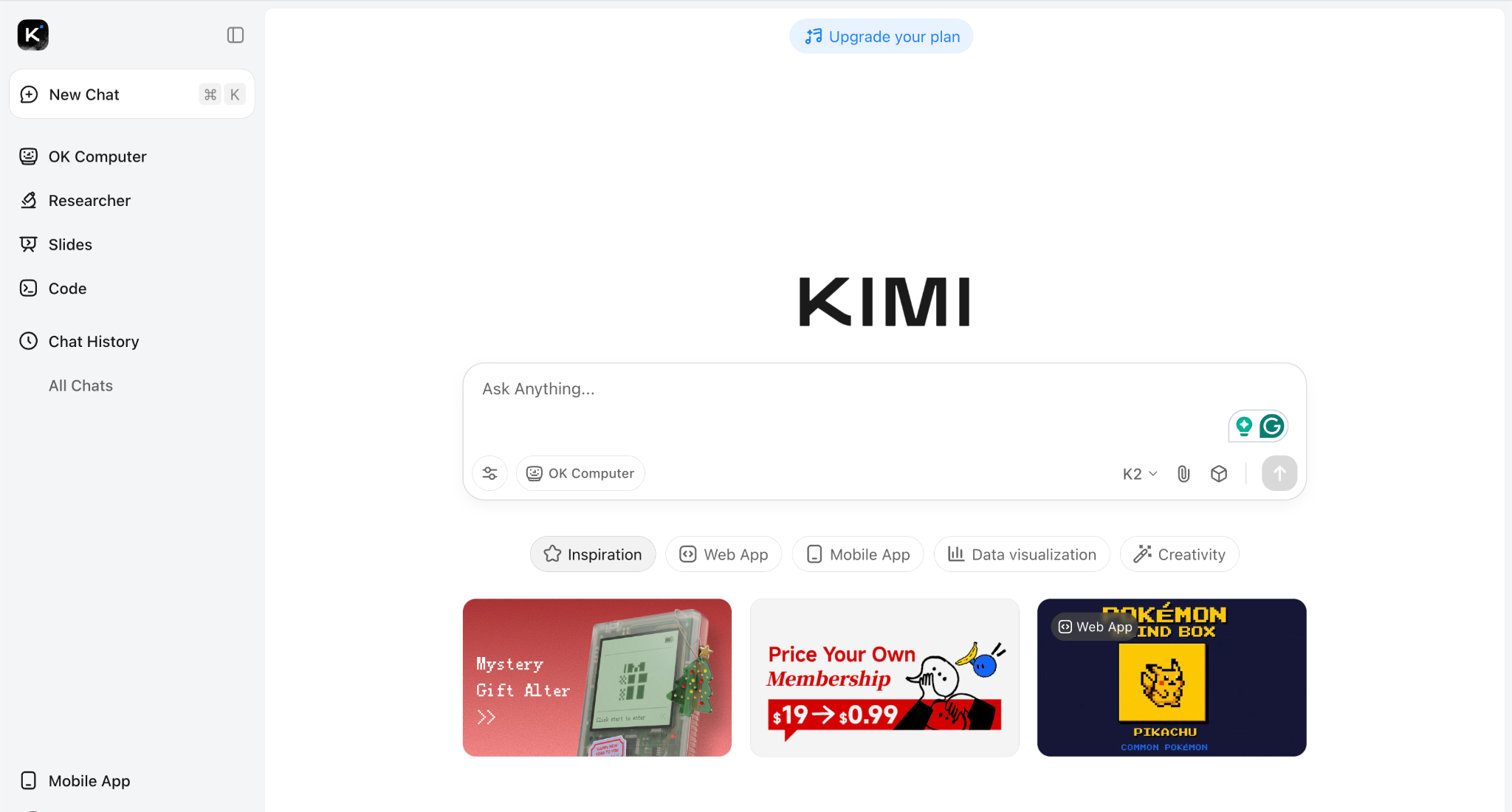Open the settings sliders icon in chat box
The height and width of the screenshot is (812, 1512).
coord(489,473)
